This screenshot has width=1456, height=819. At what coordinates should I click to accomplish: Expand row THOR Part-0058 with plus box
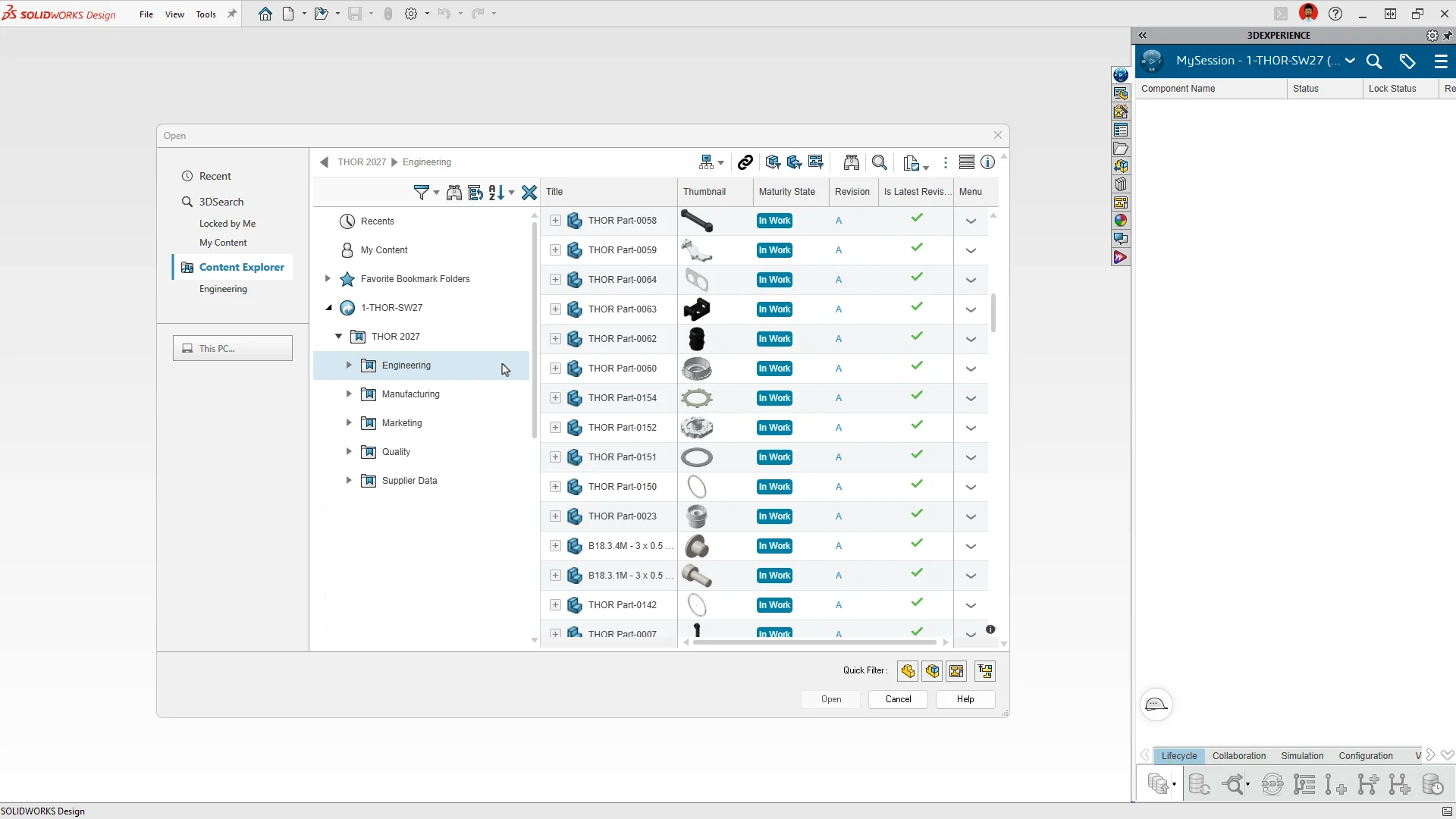[x=555, y=221]
